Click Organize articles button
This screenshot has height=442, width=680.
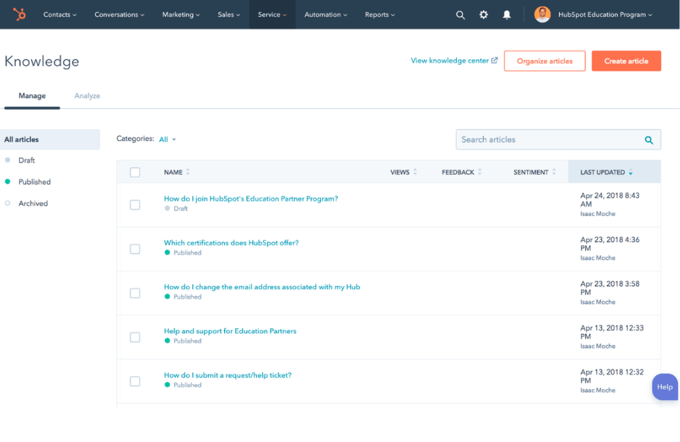click(x=545, y=61)
